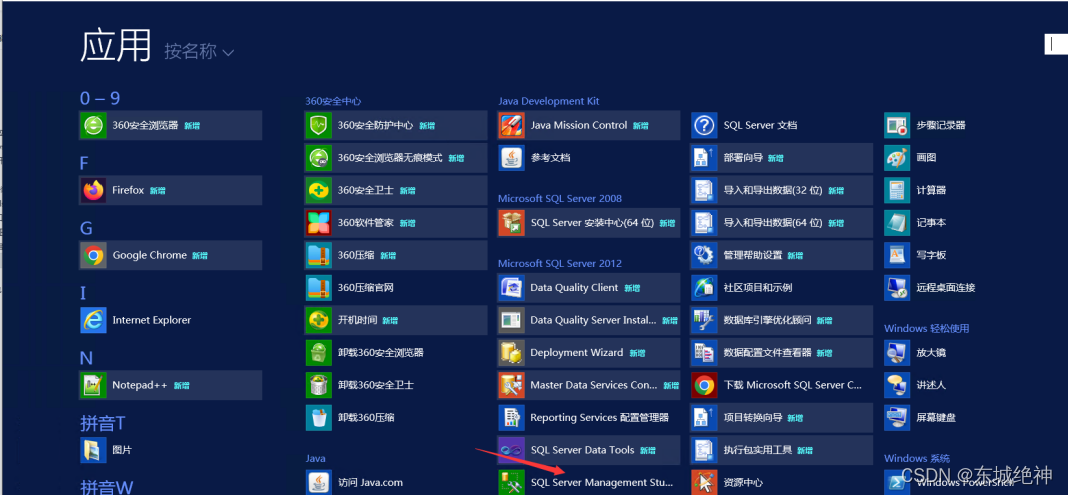Open 360软件管家 icon

click(x=319, y=223)
